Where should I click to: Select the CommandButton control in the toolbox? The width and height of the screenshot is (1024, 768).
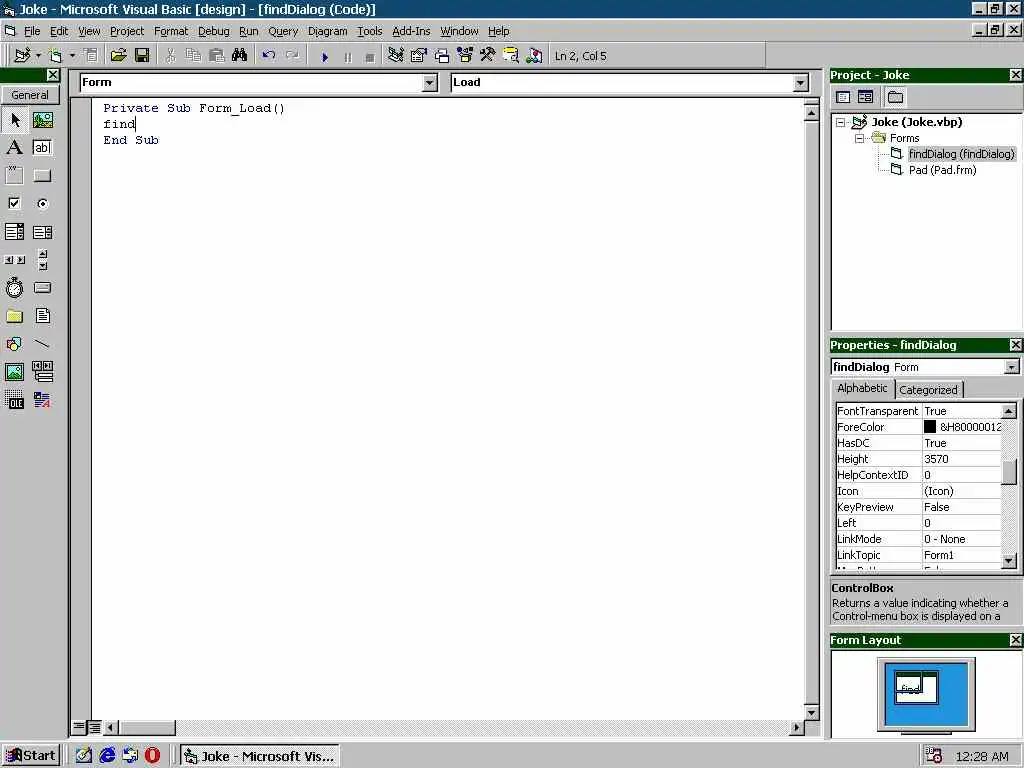click(42, 175)
